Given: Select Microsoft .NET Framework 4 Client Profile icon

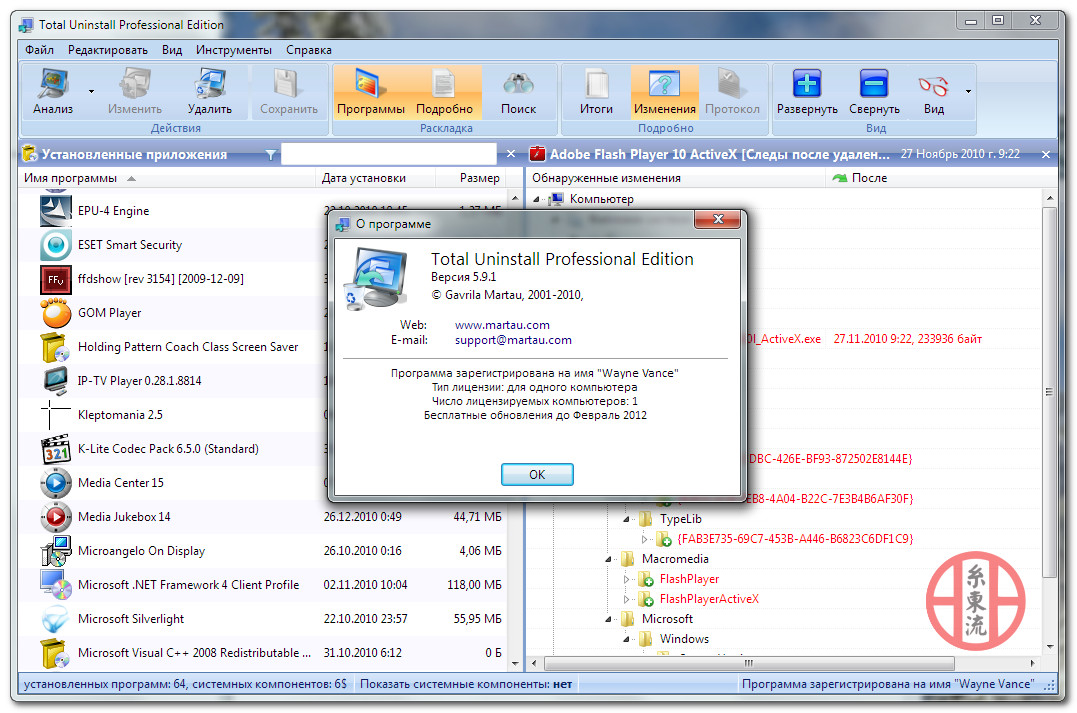Looking at the screenshot, I should pyautogui.click(x=56, y=585).
